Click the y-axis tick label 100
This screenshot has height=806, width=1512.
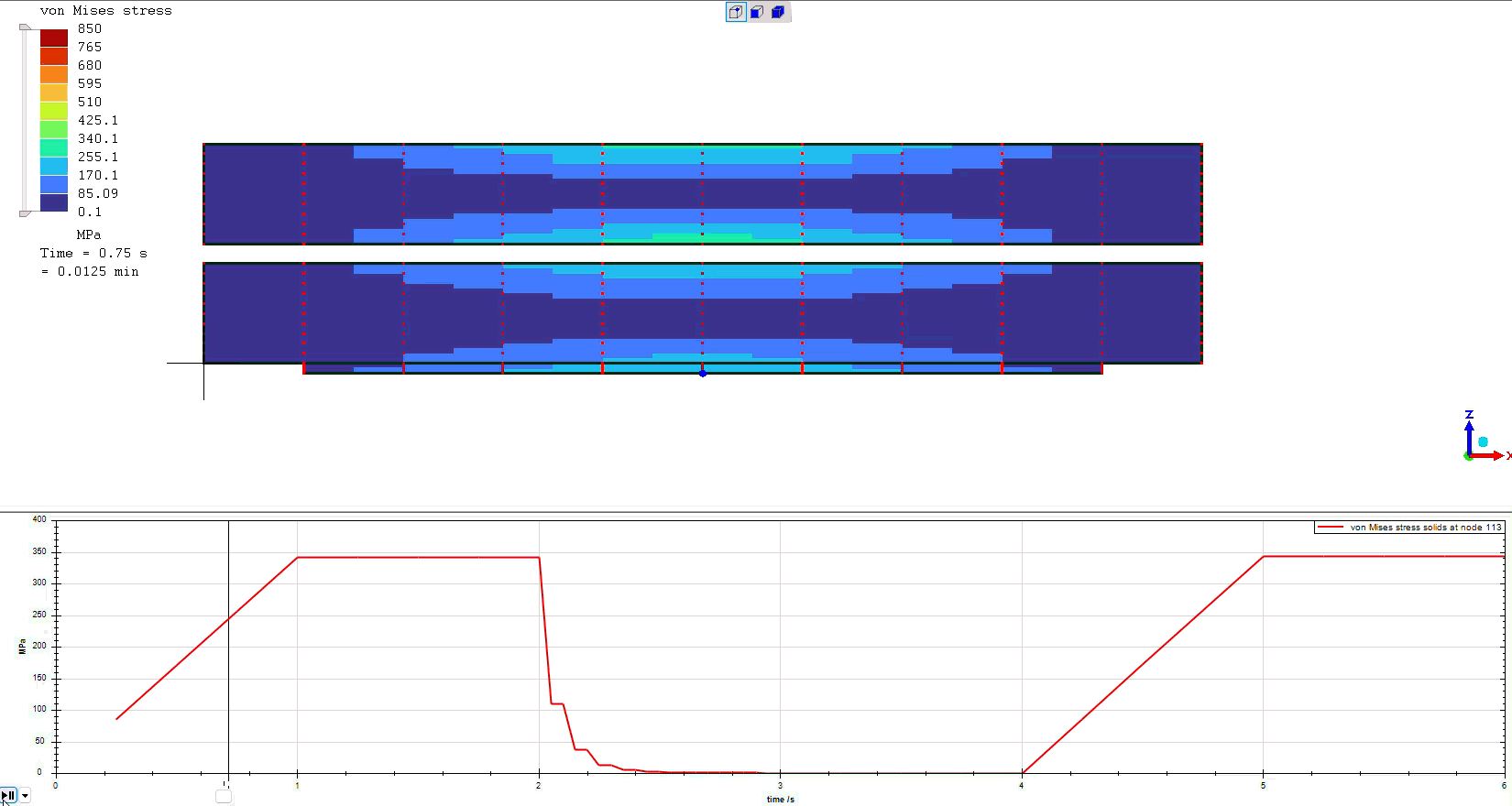38,709
